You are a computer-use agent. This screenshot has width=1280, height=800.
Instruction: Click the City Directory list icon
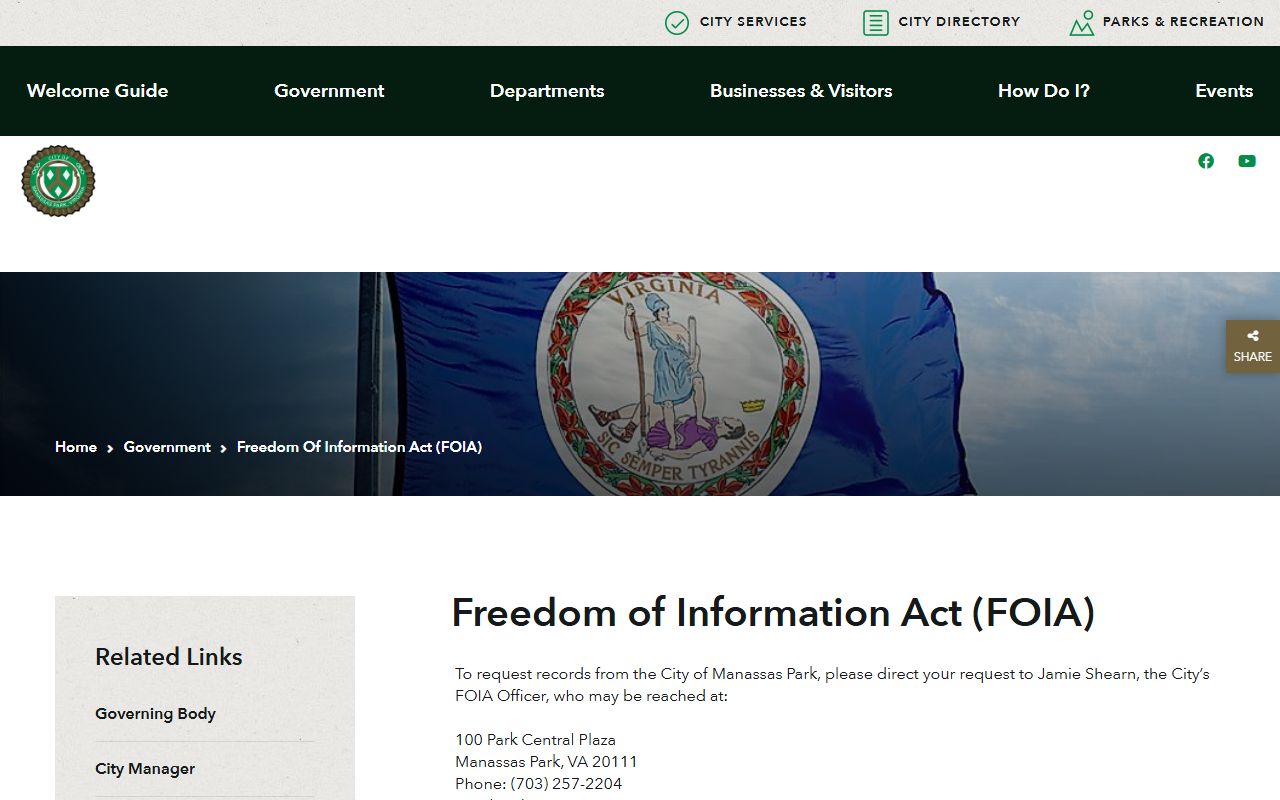[x=876, y=23]
